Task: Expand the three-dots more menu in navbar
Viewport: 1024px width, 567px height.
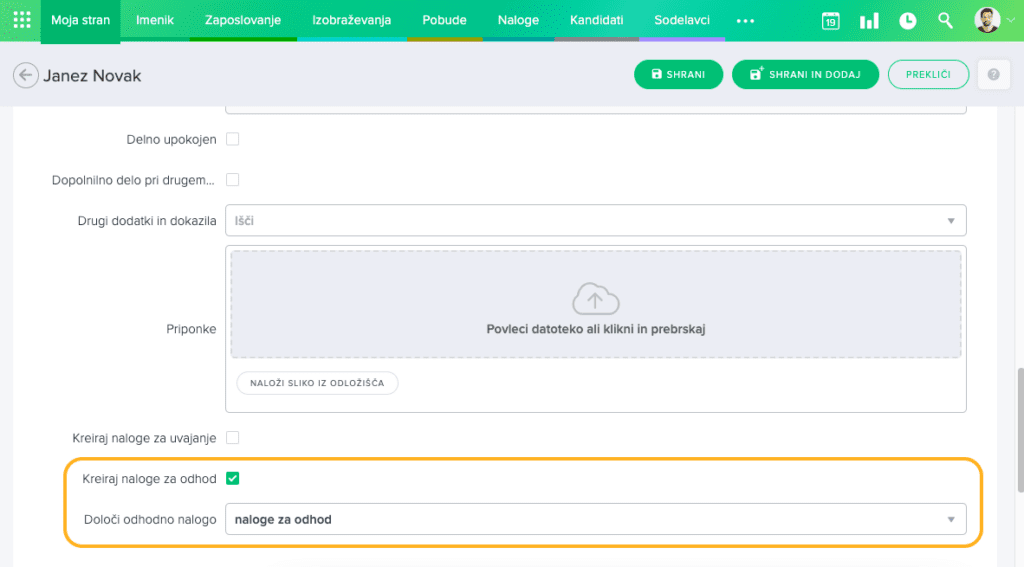Action: pos(745,20)
